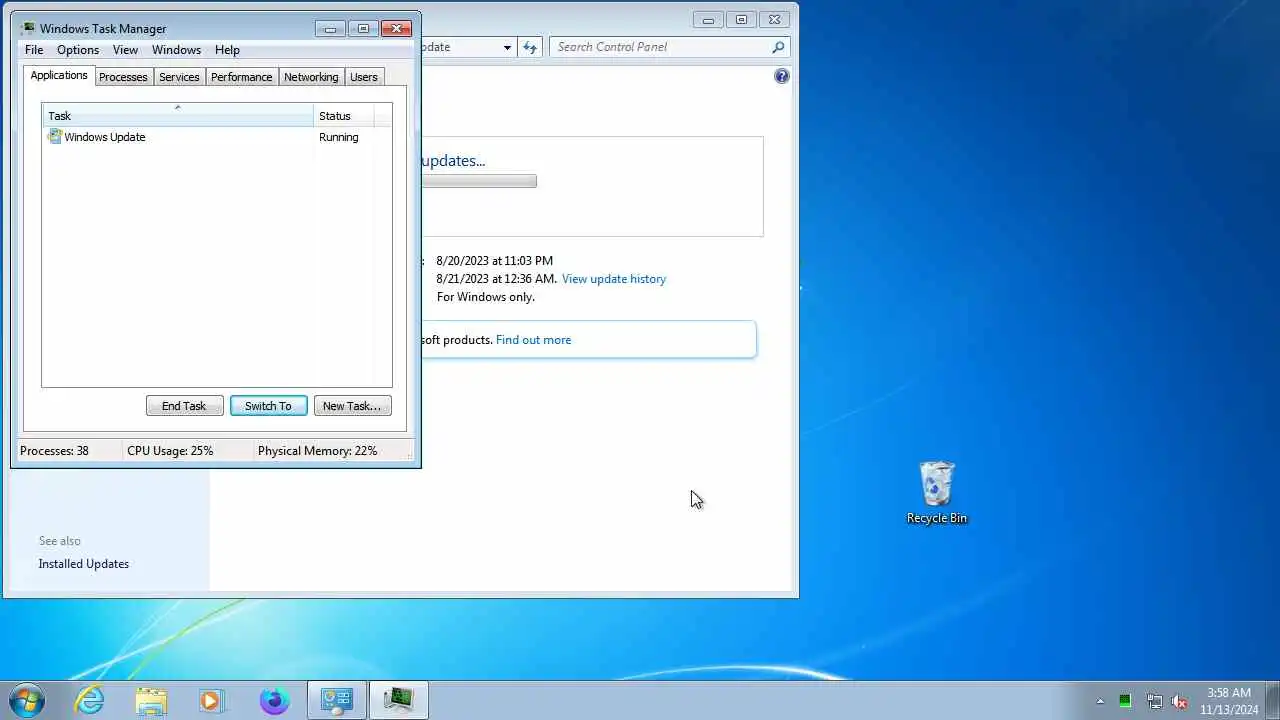1280x720 pixels.
Task: Click the New Task... button
Action: [352, 405]
